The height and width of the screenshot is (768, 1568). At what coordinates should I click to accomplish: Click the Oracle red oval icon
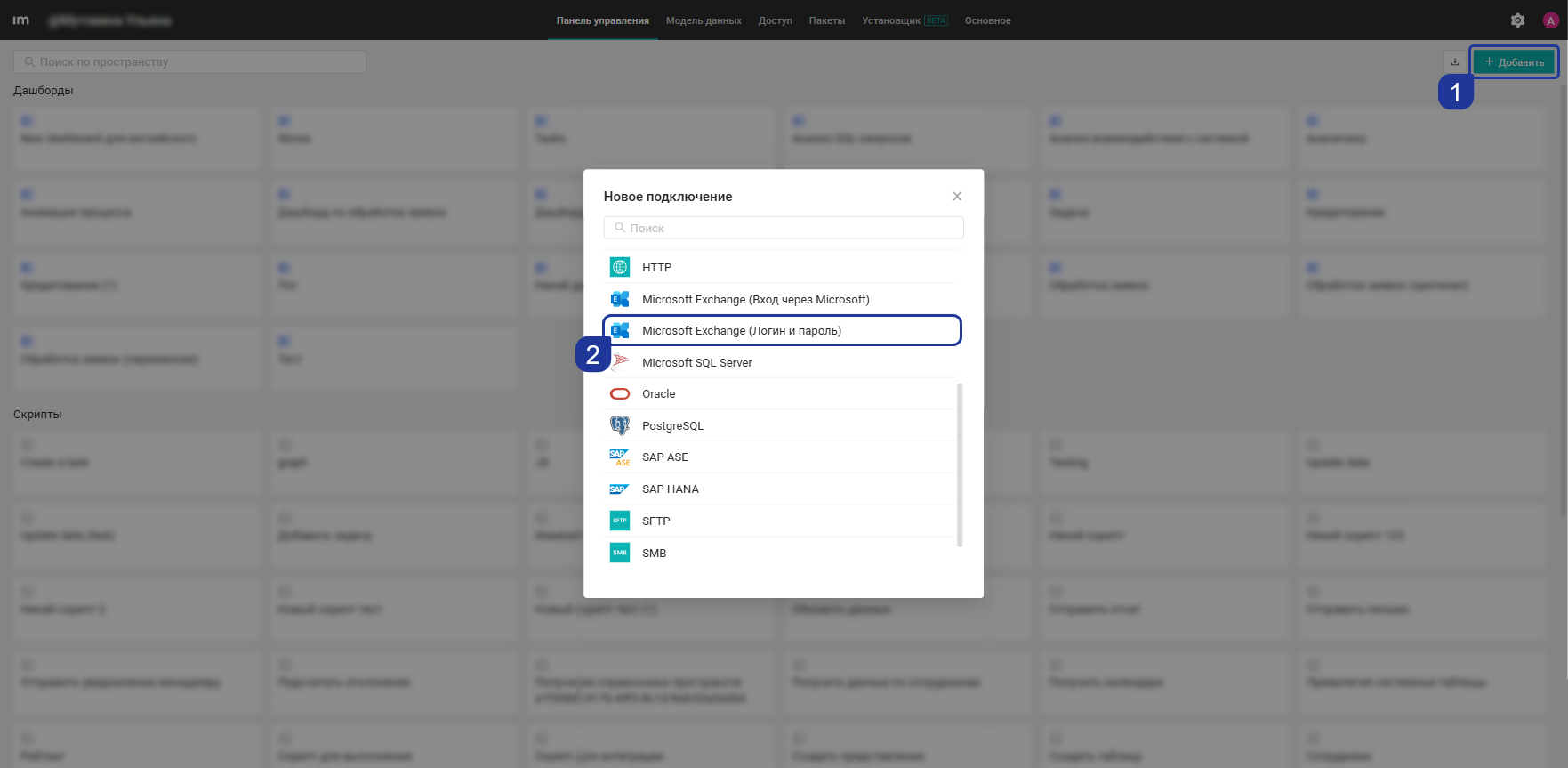tap(620, 393)
